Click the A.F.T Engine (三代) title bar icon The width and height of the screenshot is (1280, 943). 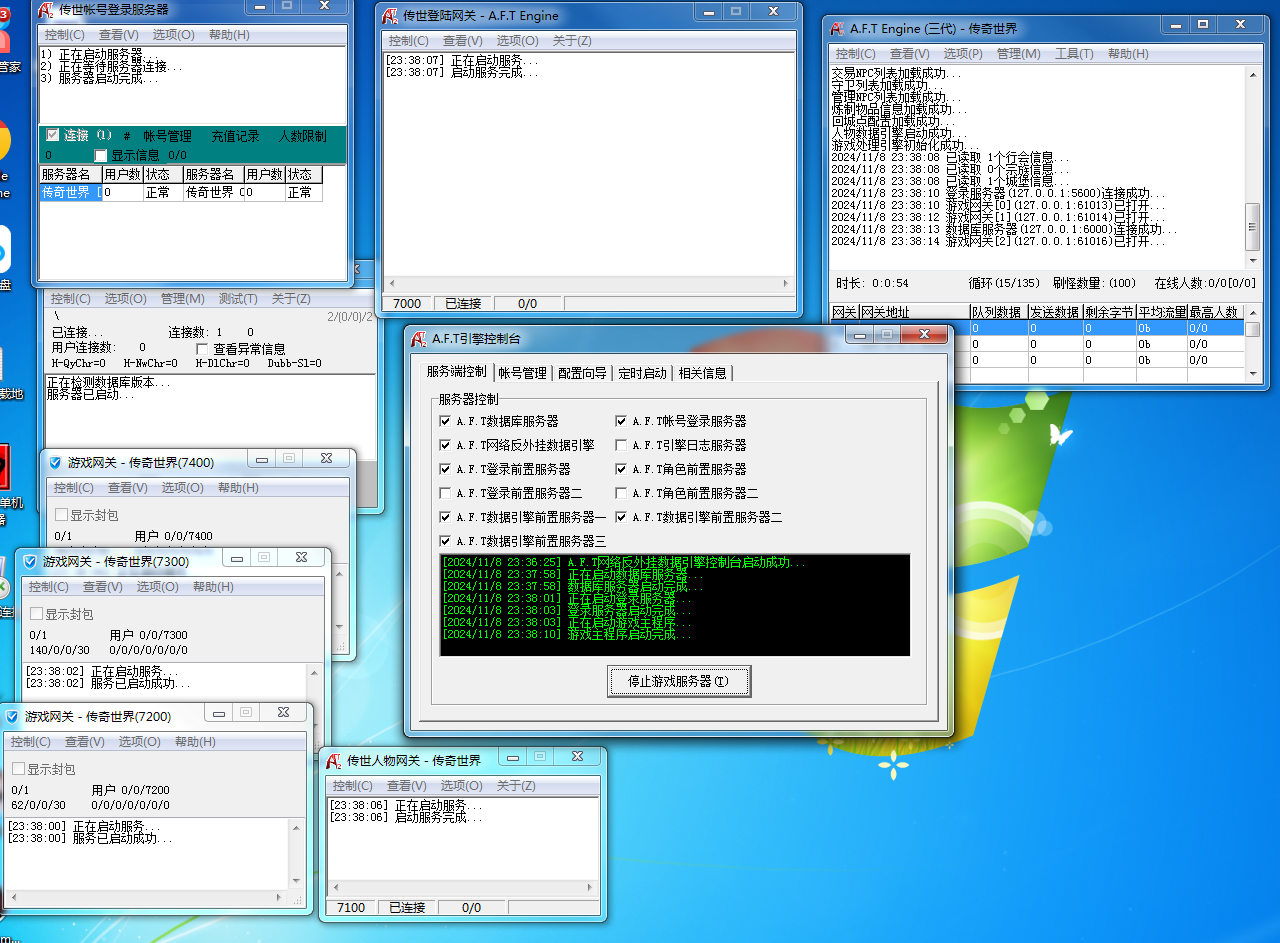(838, 29)
